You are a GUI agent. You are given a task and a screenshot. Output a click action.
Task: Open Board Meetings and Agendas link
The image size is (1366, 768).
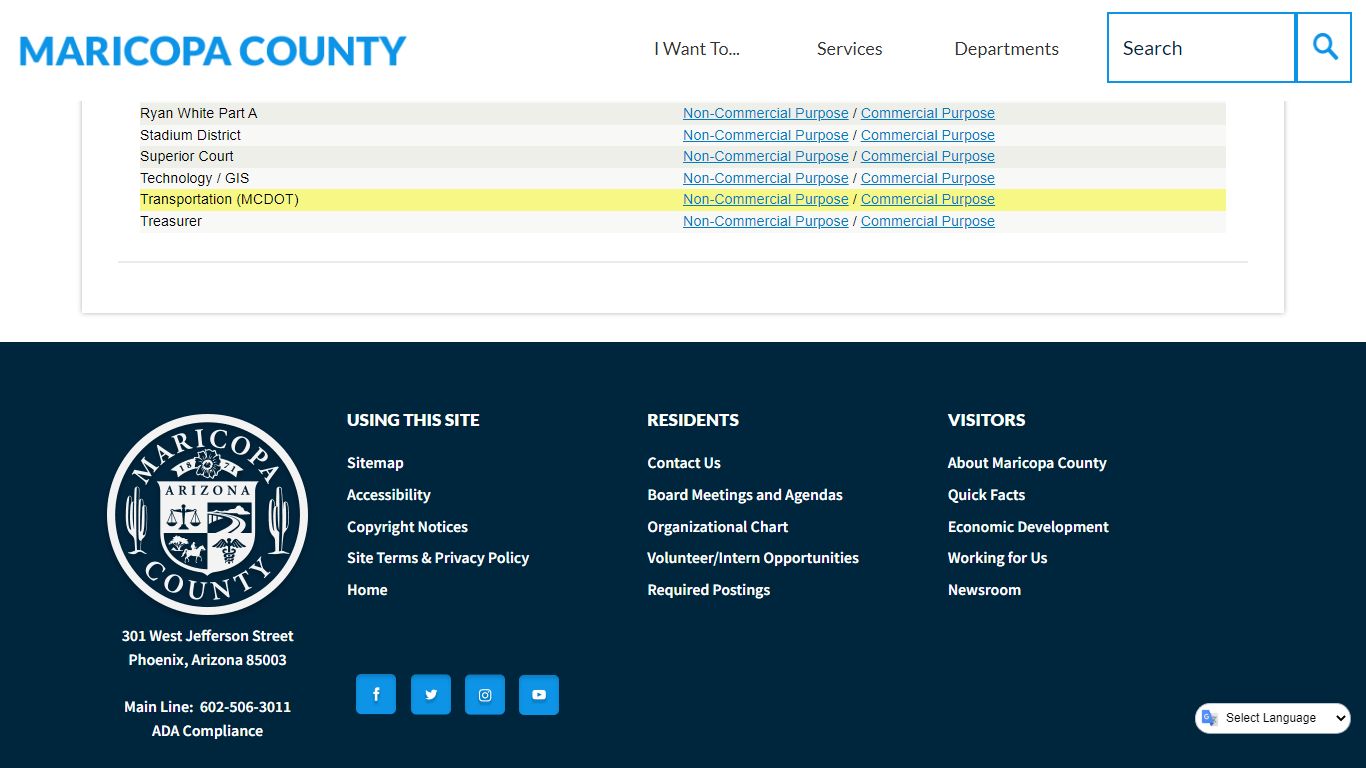(745, 495)
